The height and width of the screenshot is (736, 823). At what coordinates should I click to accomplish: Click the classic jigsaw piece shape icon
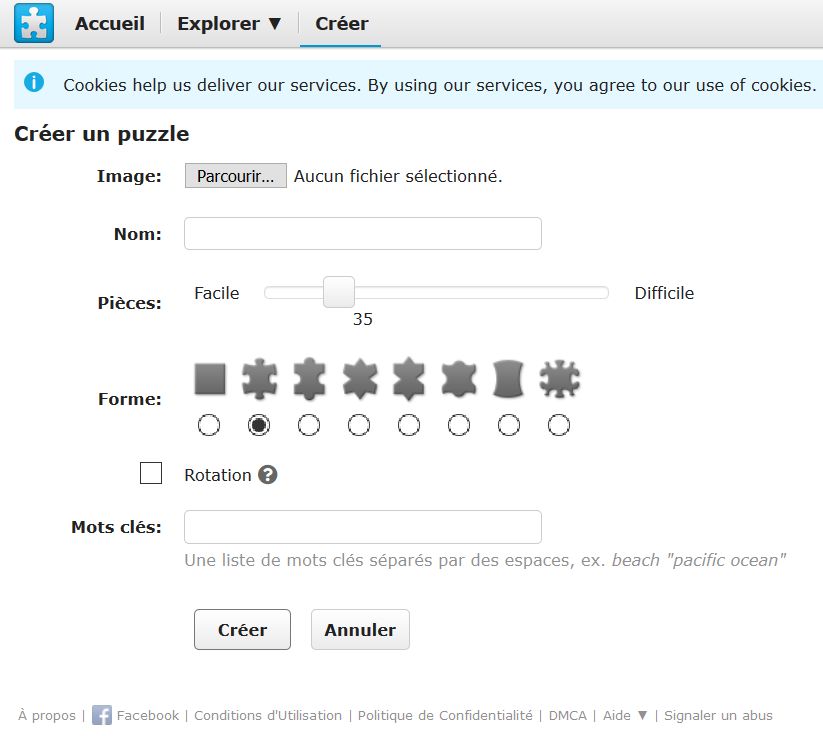click(259, 378)
